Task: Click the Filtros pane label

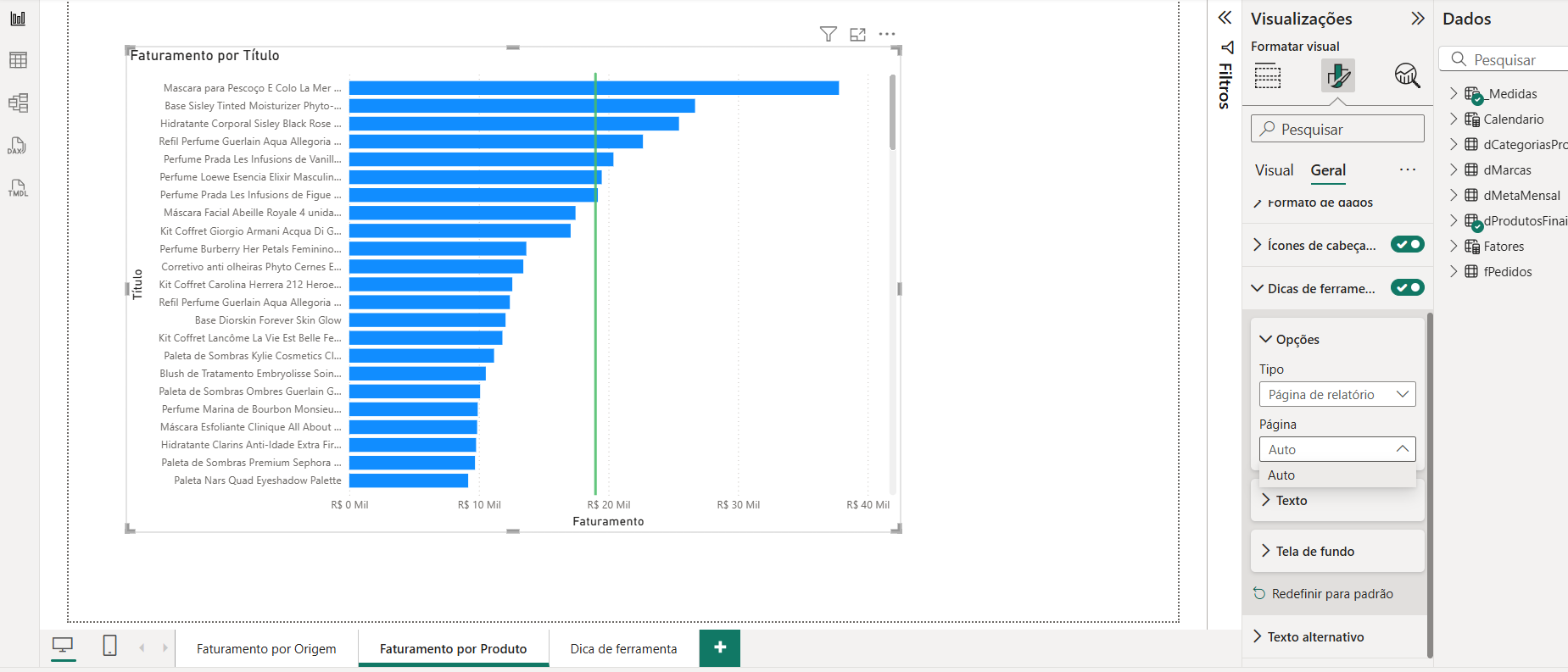Action: click(1225, 86)
